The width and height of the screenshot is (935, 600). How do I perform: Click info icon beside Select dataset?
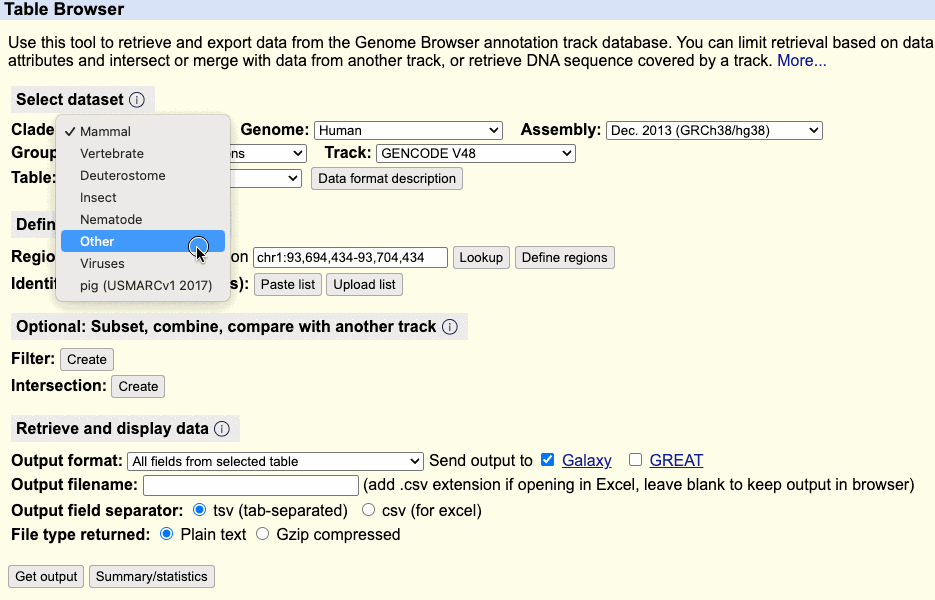point(137,100)
